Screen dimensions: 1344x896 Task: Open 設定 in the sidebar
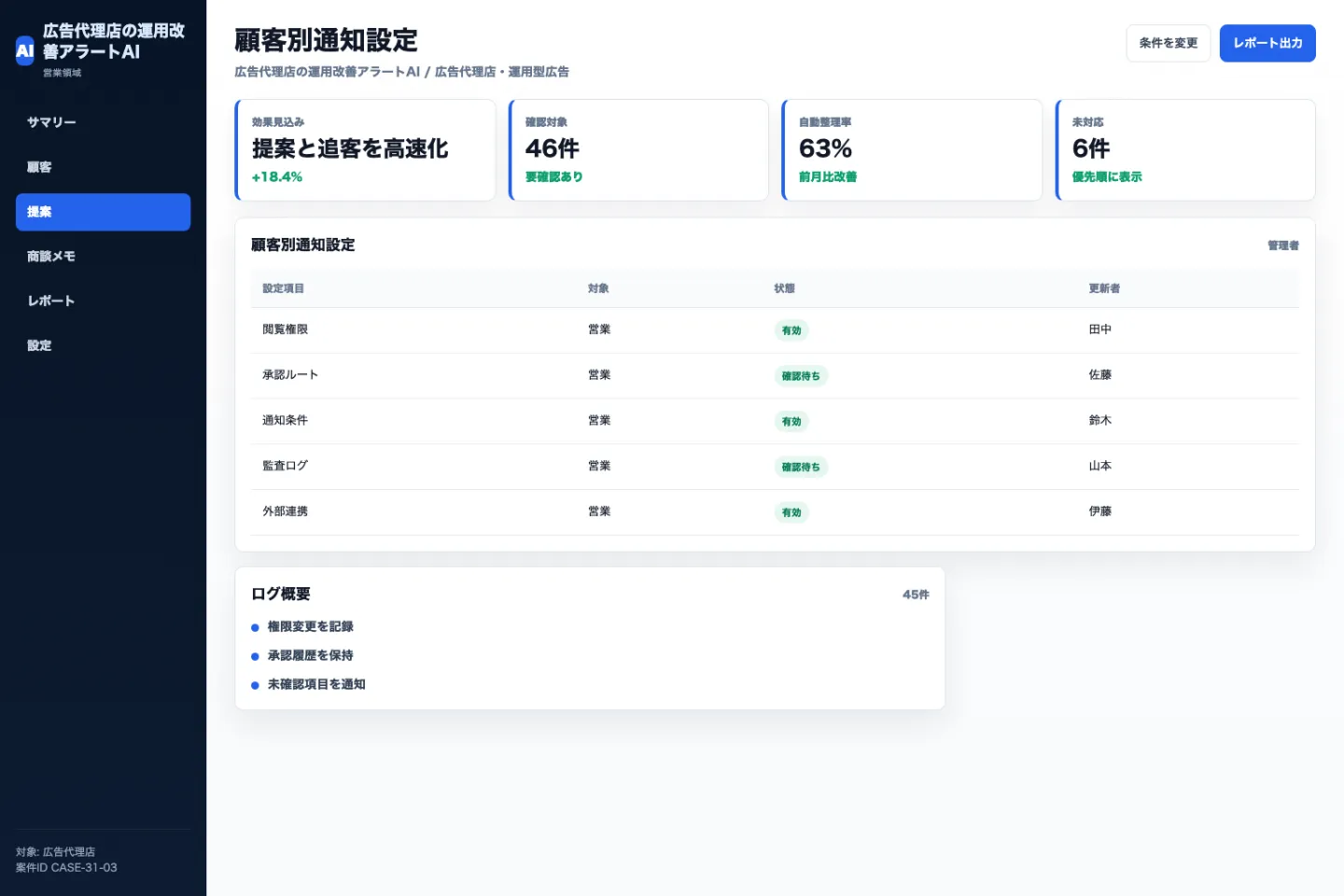click(103, 345)
